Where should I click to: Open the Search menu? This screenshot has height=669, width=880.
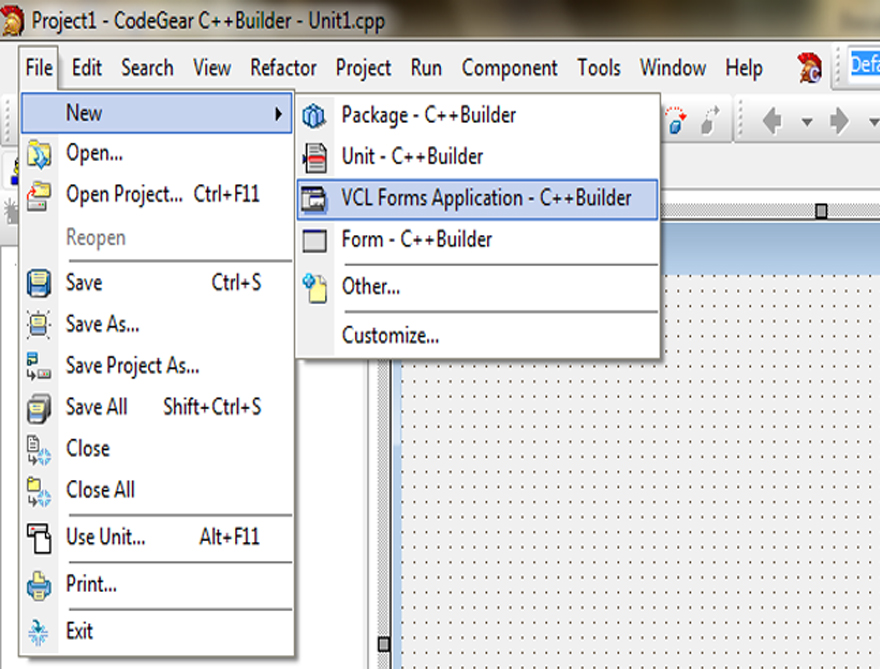[x=147, y=68]
